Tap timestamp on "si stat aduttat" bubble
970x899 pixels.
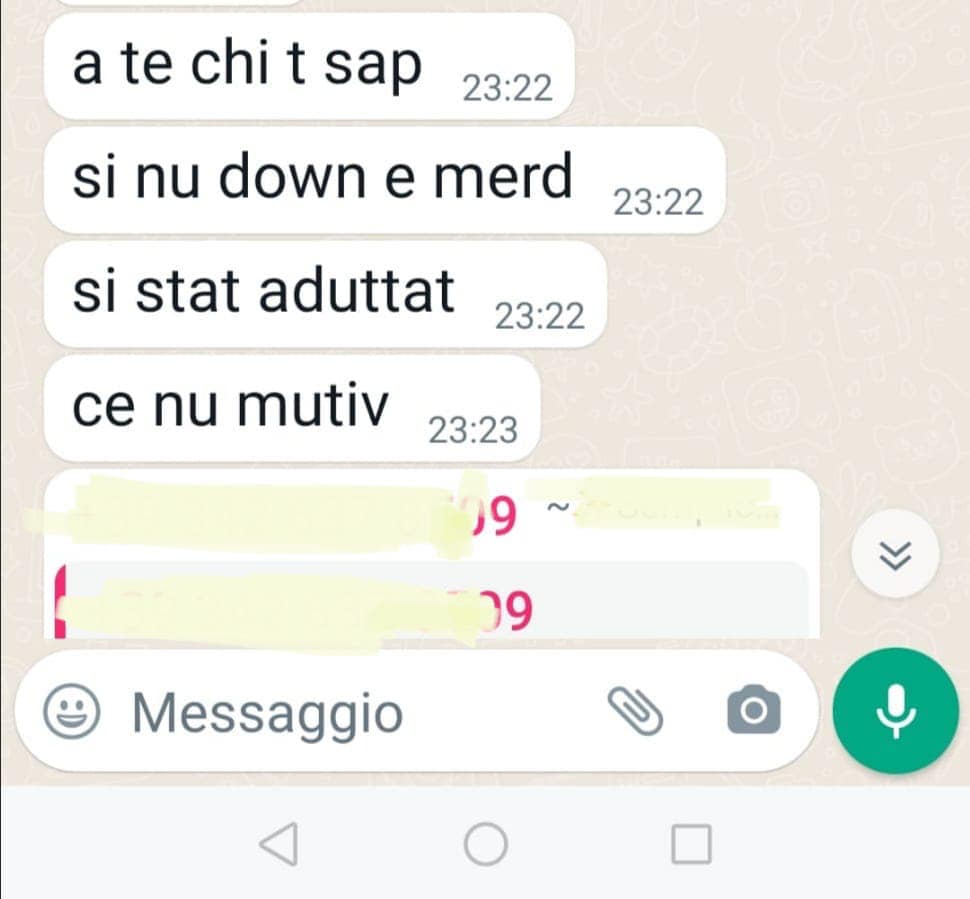(x=539, y=316)
